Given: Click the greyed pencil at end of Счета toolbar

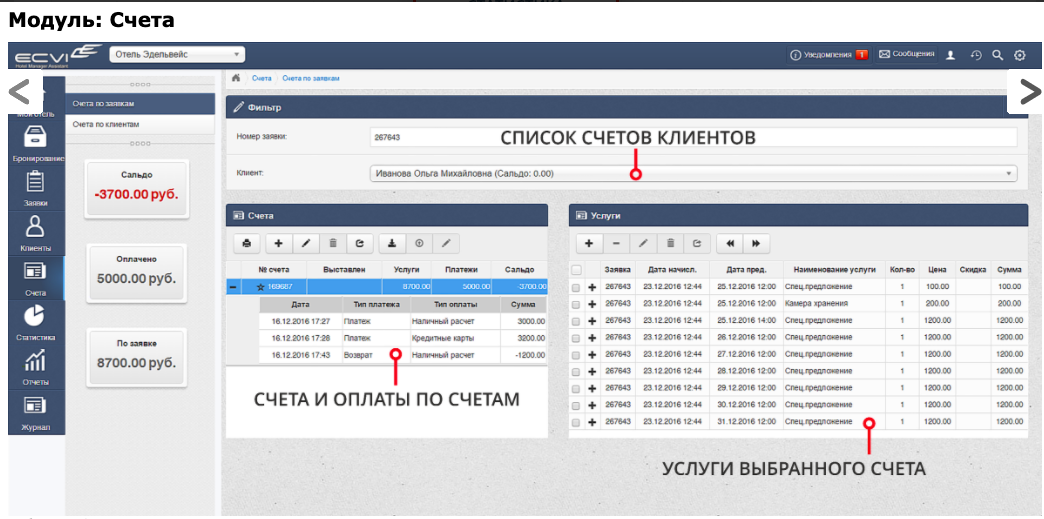Looking at the screenshot, I should (446, 244).
